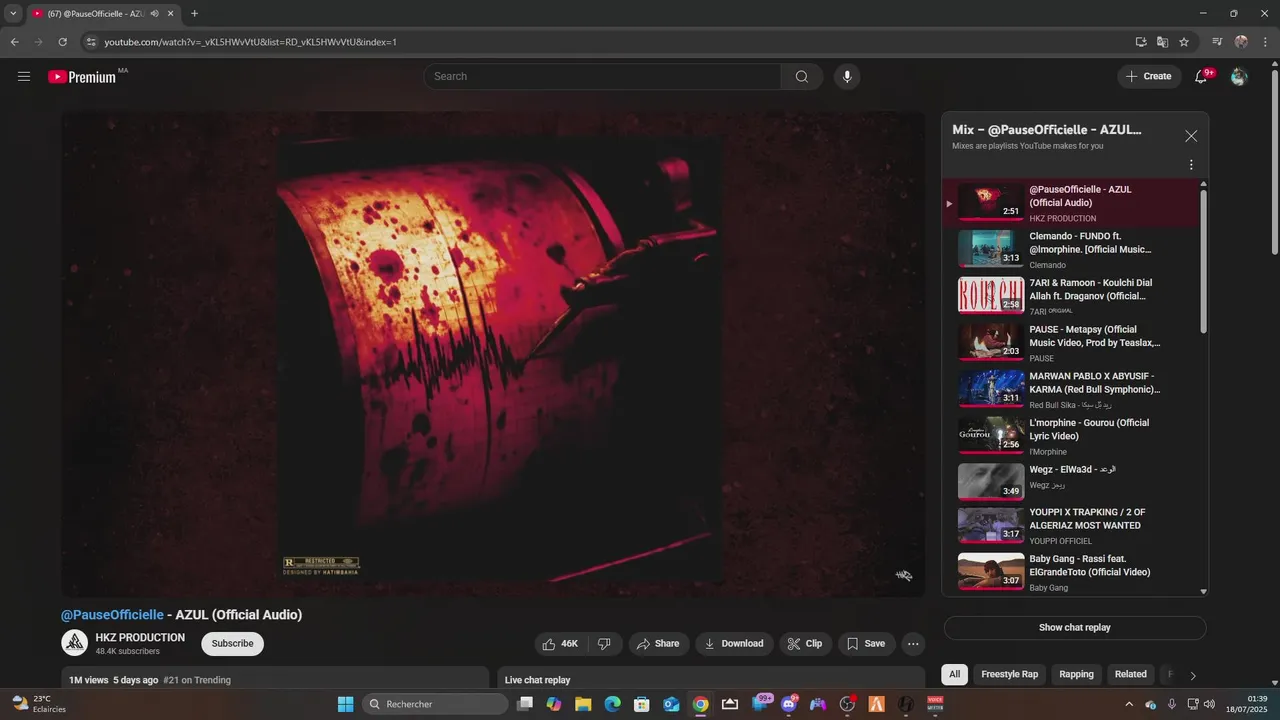The width and height of the screenshot is (1280, 720).
Task: Show chat replay
Action: tap(1075, 628)
